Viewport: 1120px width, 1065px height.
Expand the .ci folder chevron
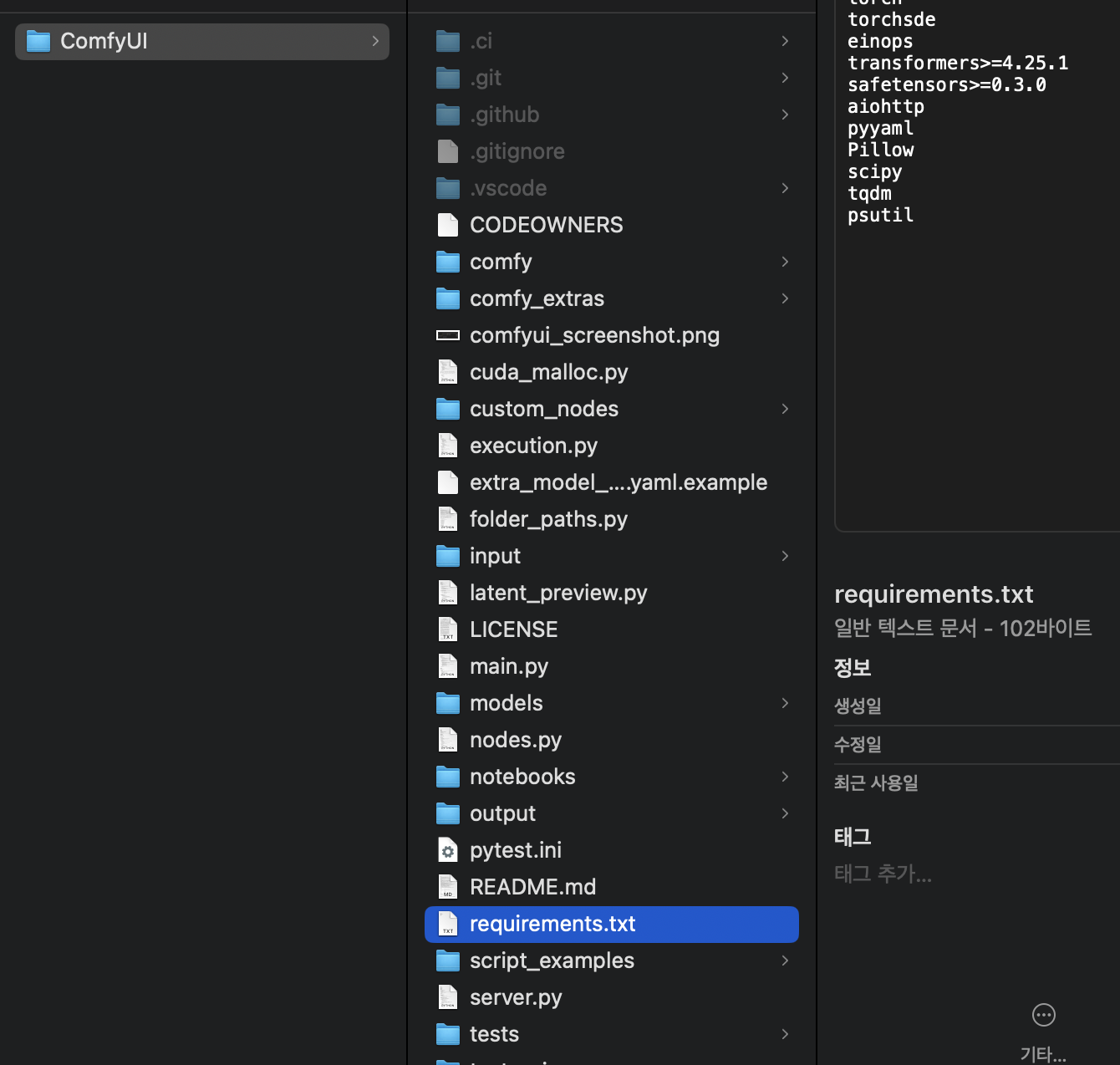click(785, 41)
